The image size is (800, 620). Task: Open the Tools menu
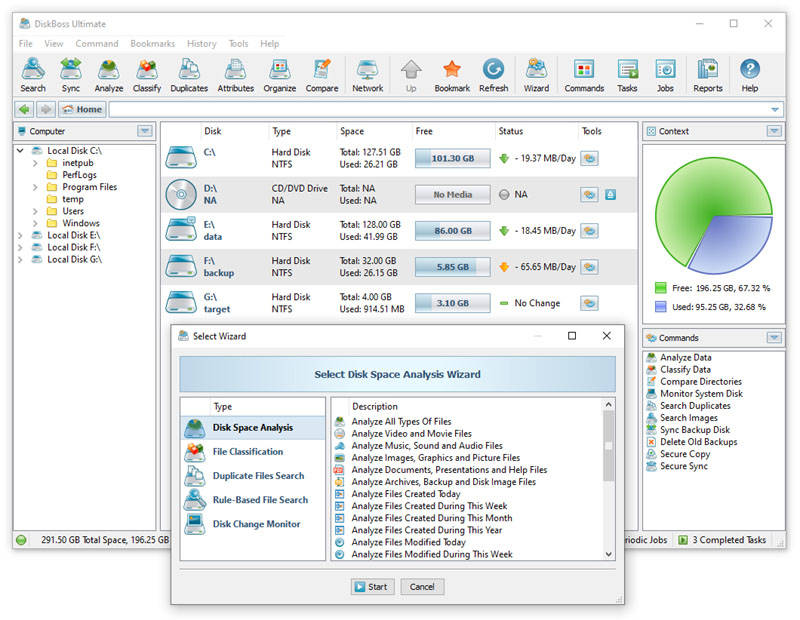click(x=237, y=43)
